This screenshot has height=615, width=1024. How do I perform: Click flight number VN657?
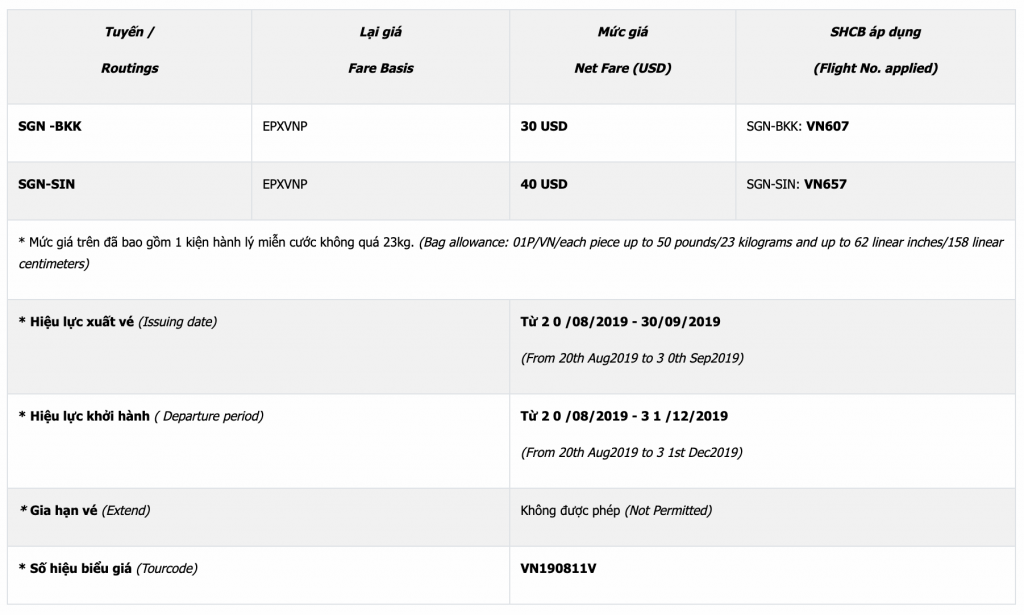pos(826,184)
